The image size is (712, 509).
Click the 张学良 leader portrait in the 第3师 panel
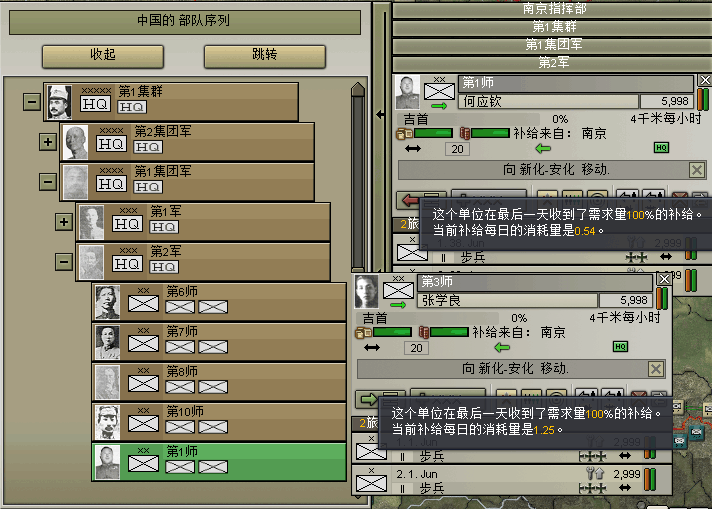click(366, 291)
